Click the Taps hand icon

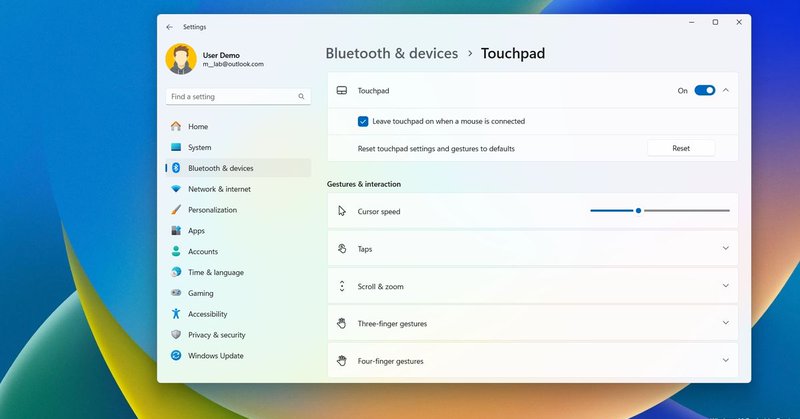coord(342,249)
